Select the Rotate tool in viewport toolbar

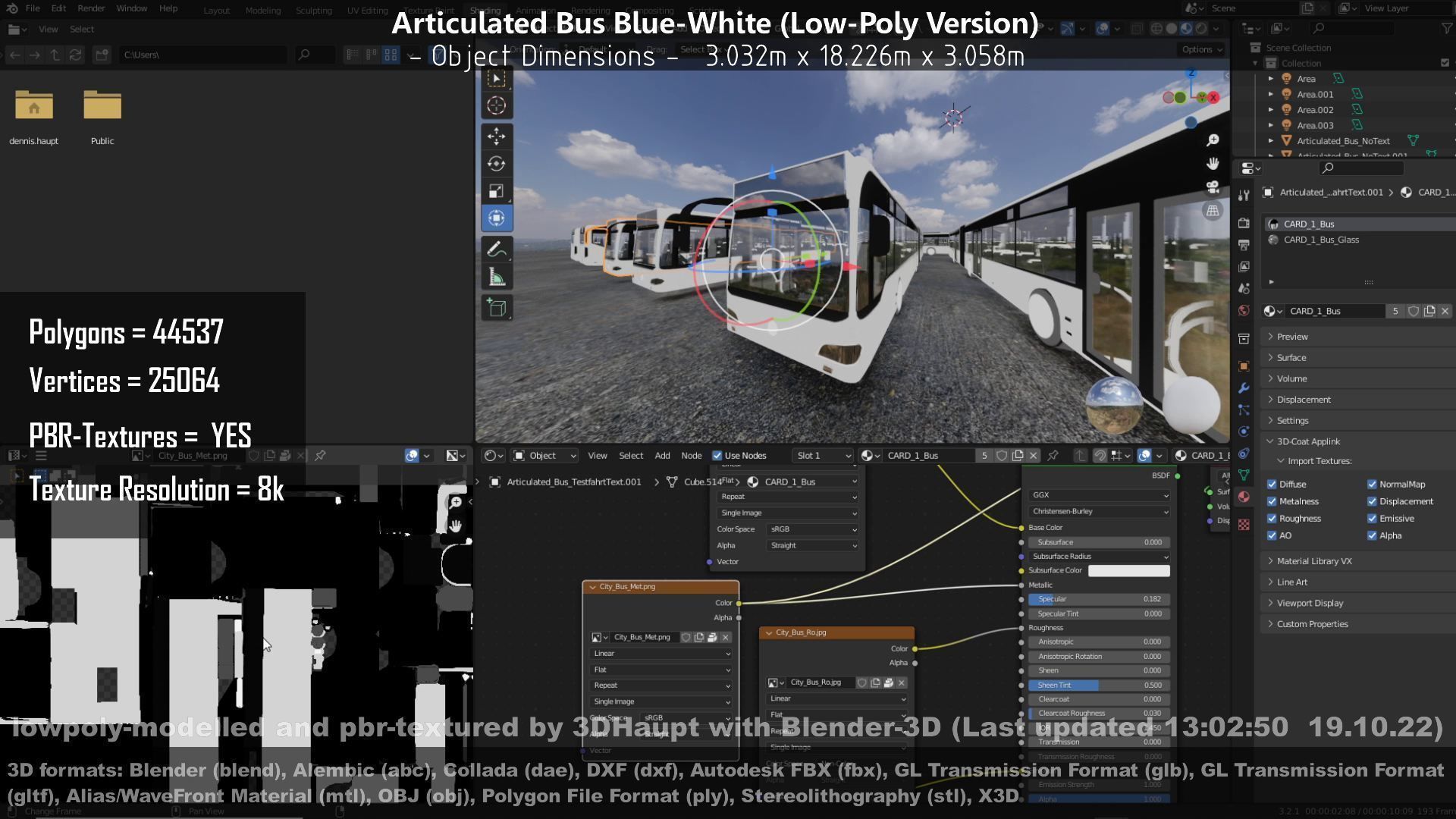pyautogui.click(x=497, y=164)
